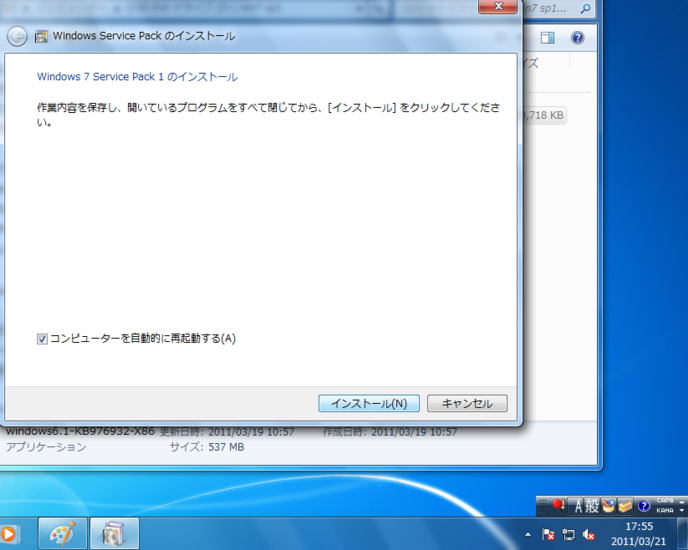Click the Service Pack installer title icon

41,36
